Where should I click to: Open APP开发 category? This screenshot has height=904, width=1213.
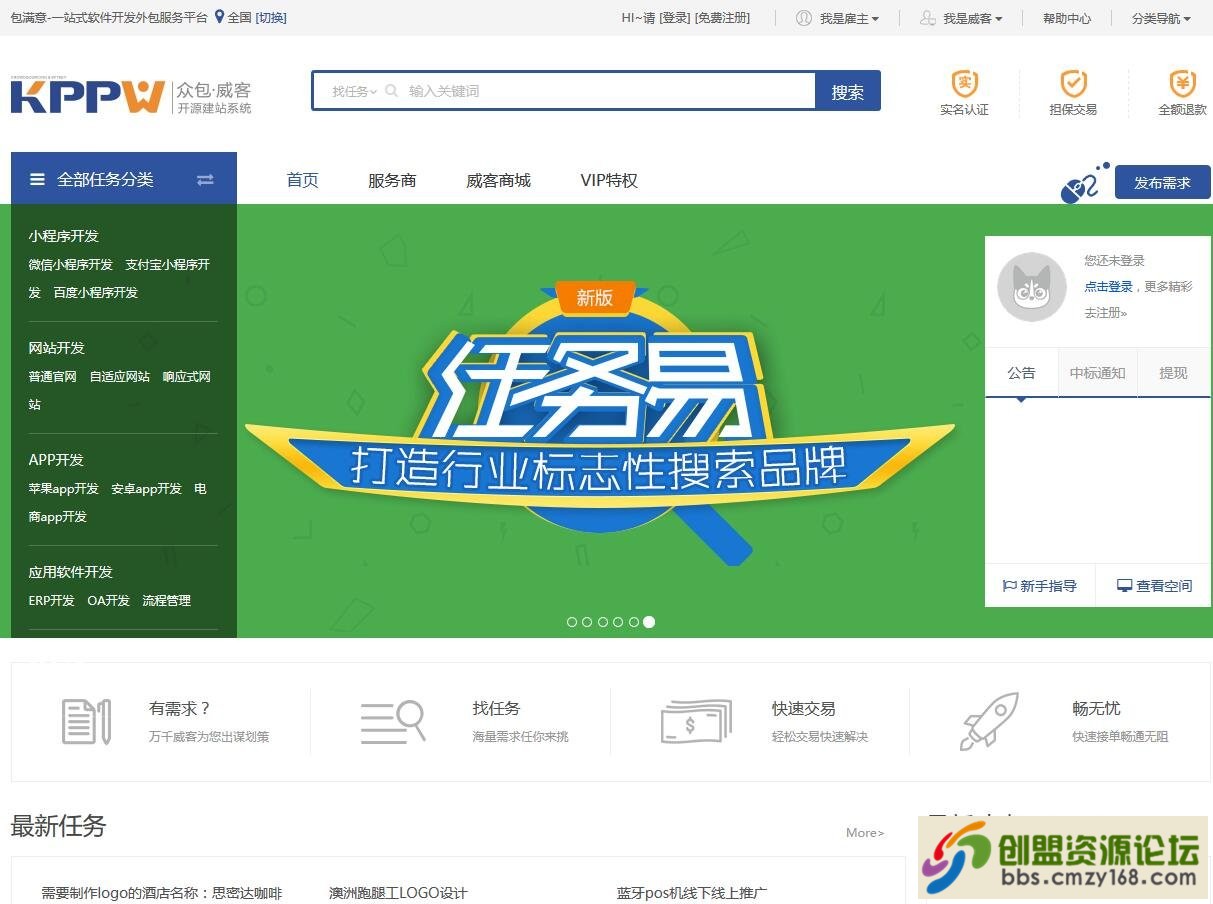[56, 460]
